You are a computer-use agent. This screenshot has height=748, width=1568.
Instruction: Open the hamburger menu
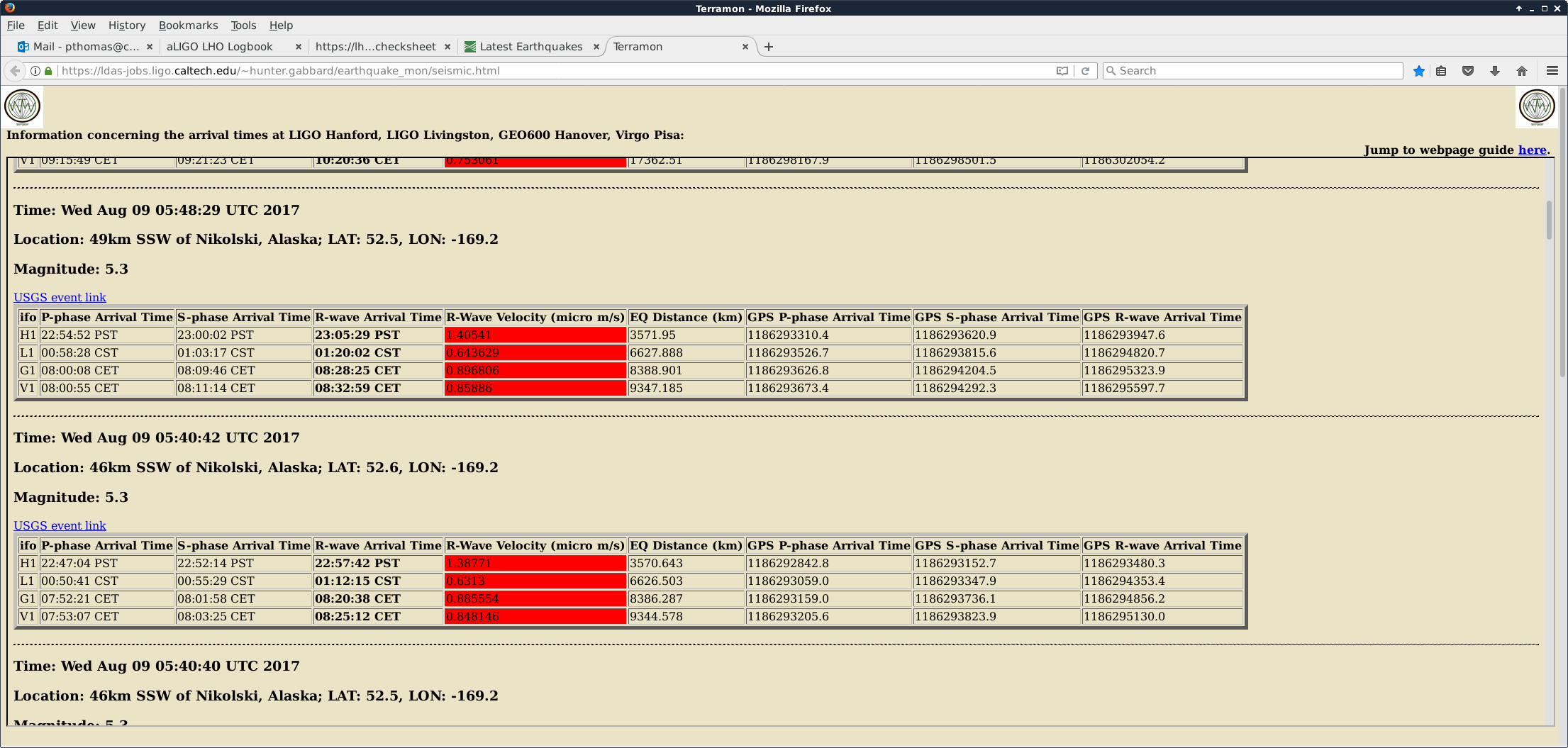pos(1552,71)
